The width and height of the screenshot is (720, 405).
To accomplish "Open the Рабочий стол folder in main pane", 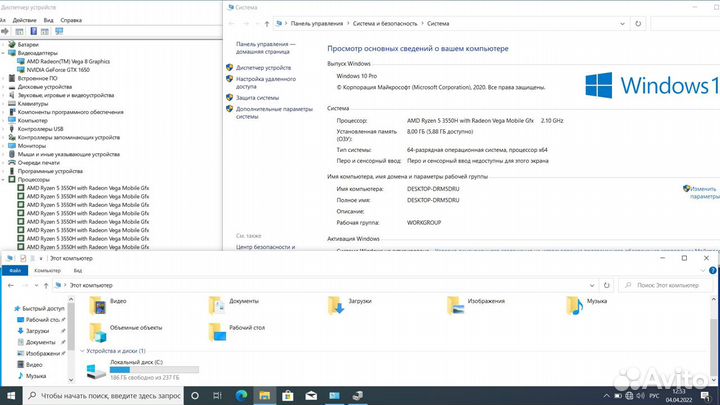I will coord(237,332).
